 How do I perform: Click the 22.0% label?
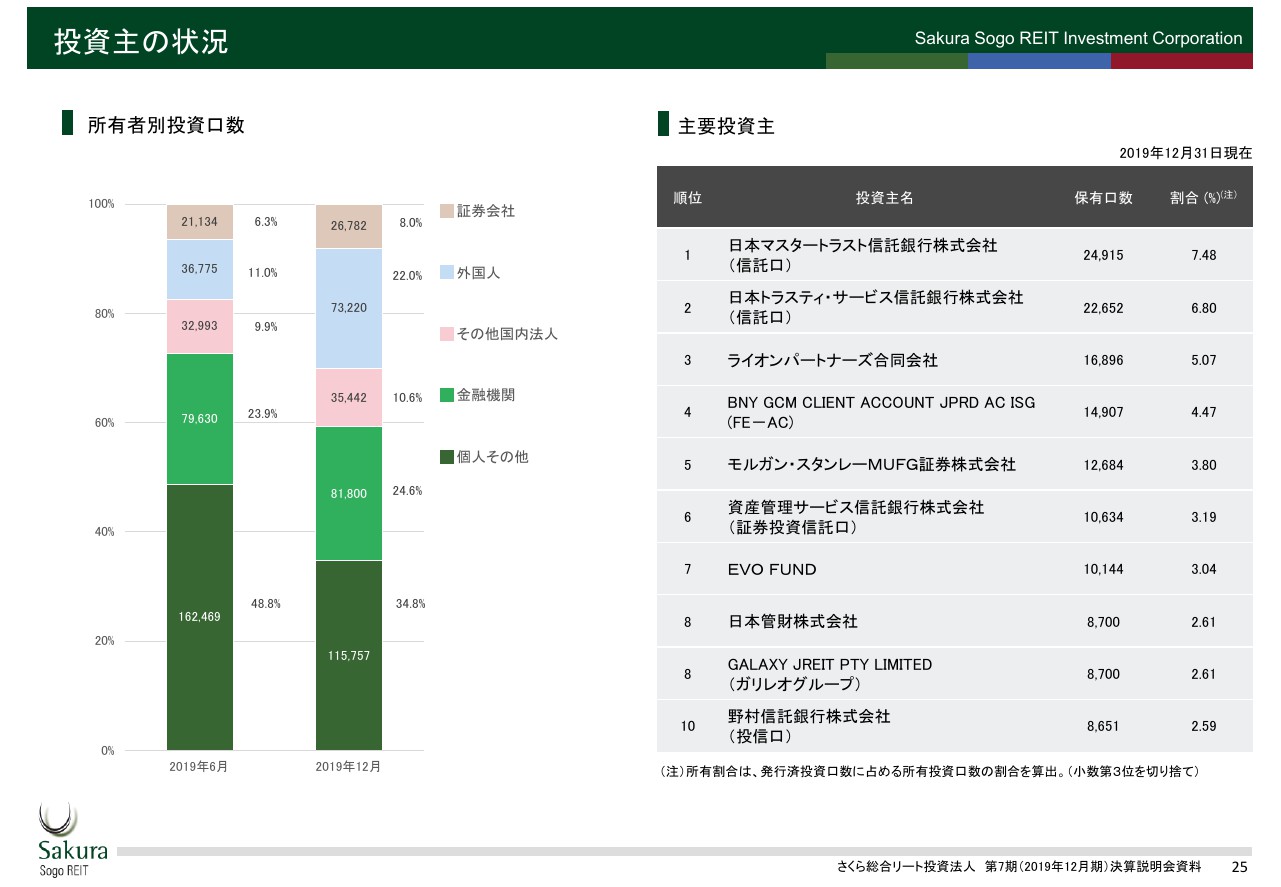tap(407, 276)
